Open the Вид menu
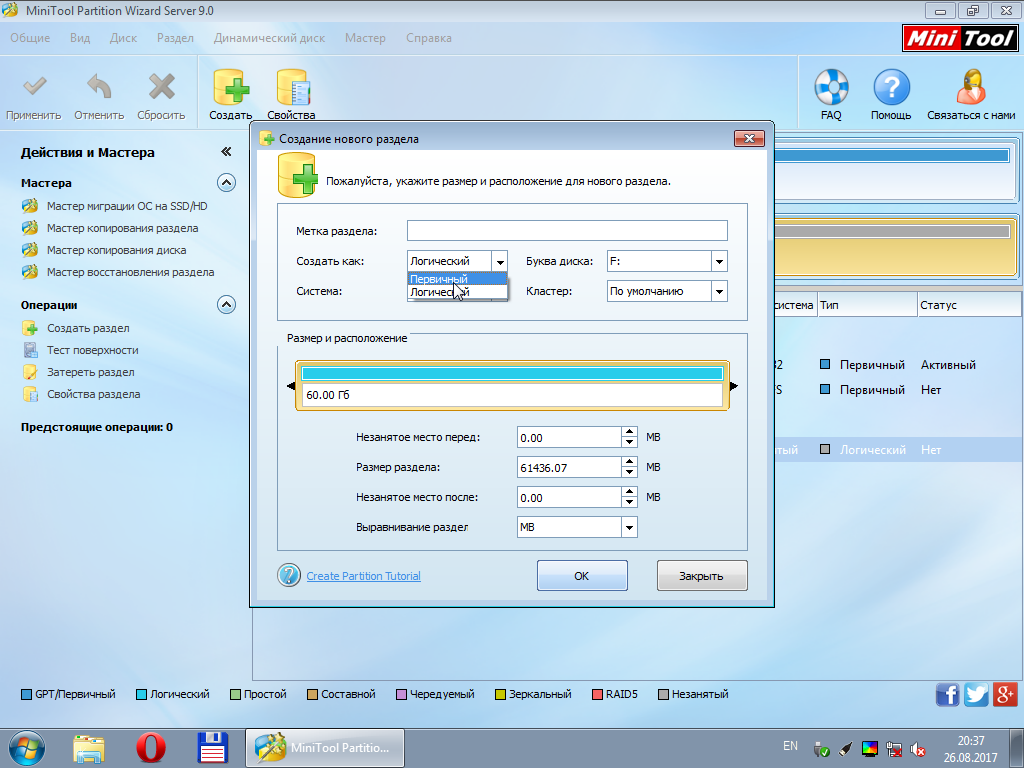Screen dimensions: 1024x768 [x=80, y=38]
